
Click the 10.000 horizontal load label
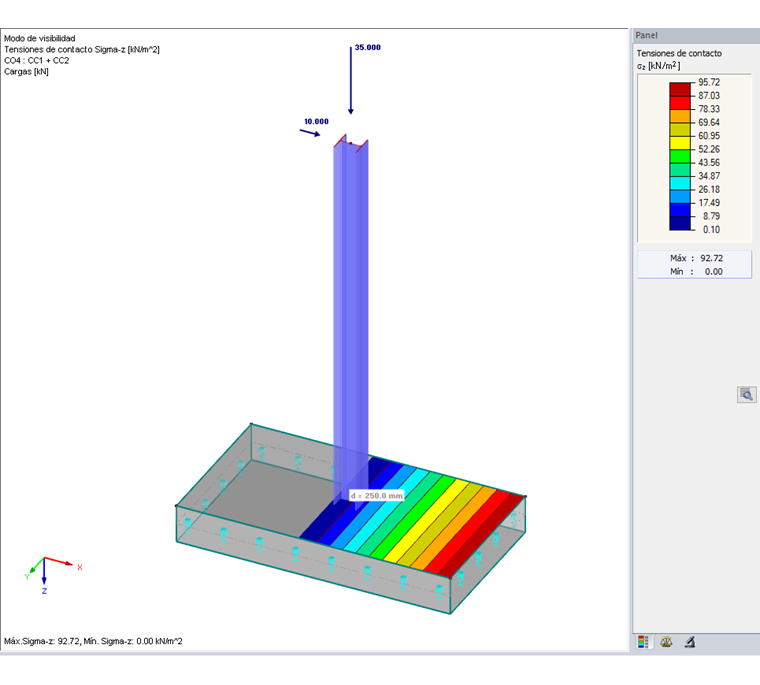(316, 122)
